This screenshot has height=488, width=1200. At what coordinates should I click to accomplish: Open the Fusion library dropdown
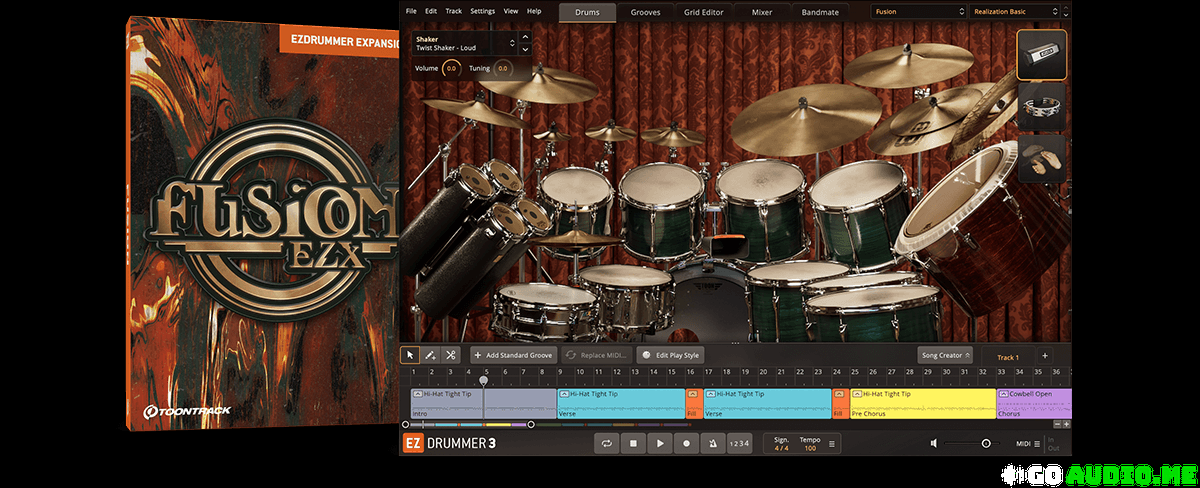[x=918, y=12]
